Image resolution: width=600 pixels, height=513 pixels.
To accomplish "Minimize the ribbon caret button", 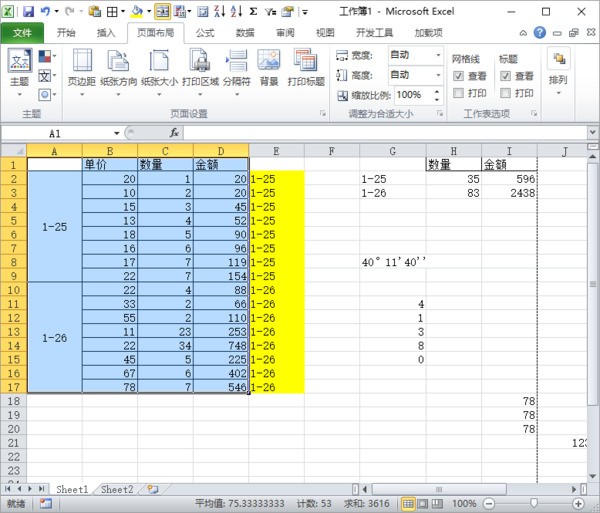I will click(x=523, y=33).
